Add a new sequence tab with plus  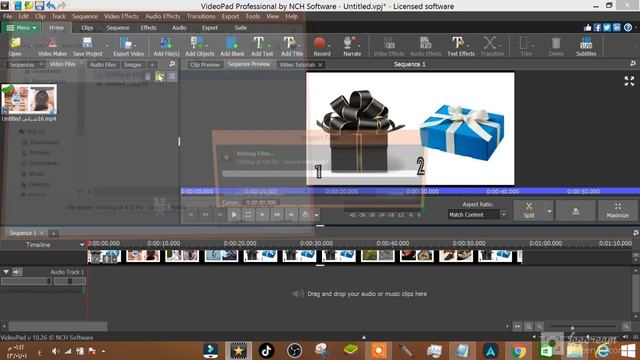53,233
